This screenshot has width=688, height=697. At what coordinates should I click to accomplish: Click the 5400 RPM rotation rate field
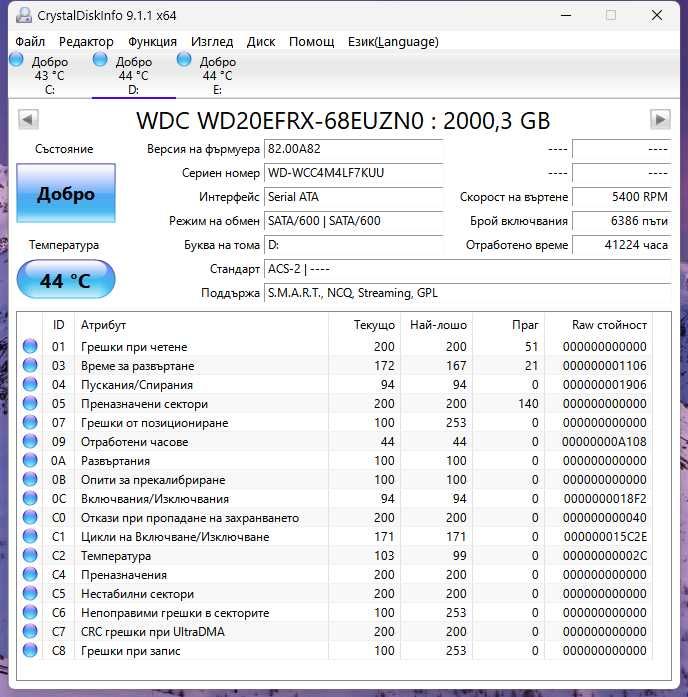click(x=622, y=197)
